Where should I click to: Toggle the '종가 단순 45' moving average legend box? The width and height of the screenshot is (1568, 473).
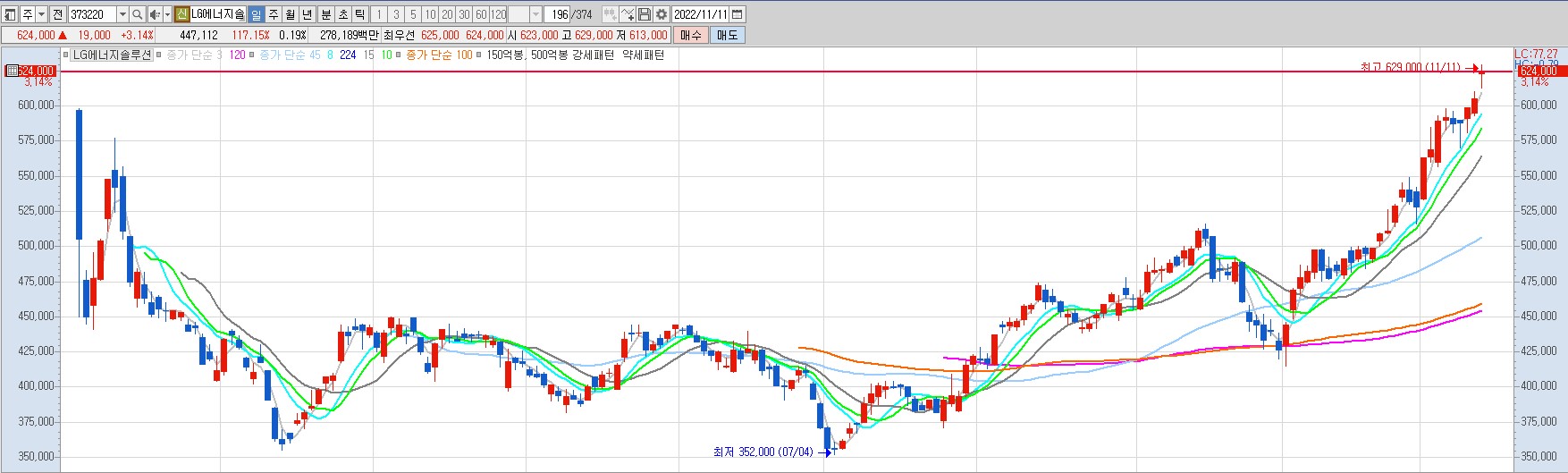pyautogui.click(x=251, y=55)
